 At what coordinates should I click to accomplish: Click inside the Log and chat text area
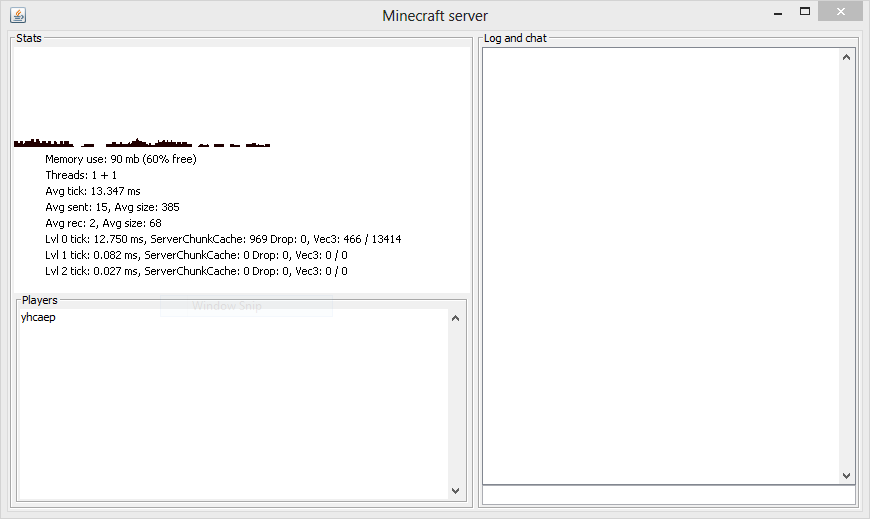[661, 266]
